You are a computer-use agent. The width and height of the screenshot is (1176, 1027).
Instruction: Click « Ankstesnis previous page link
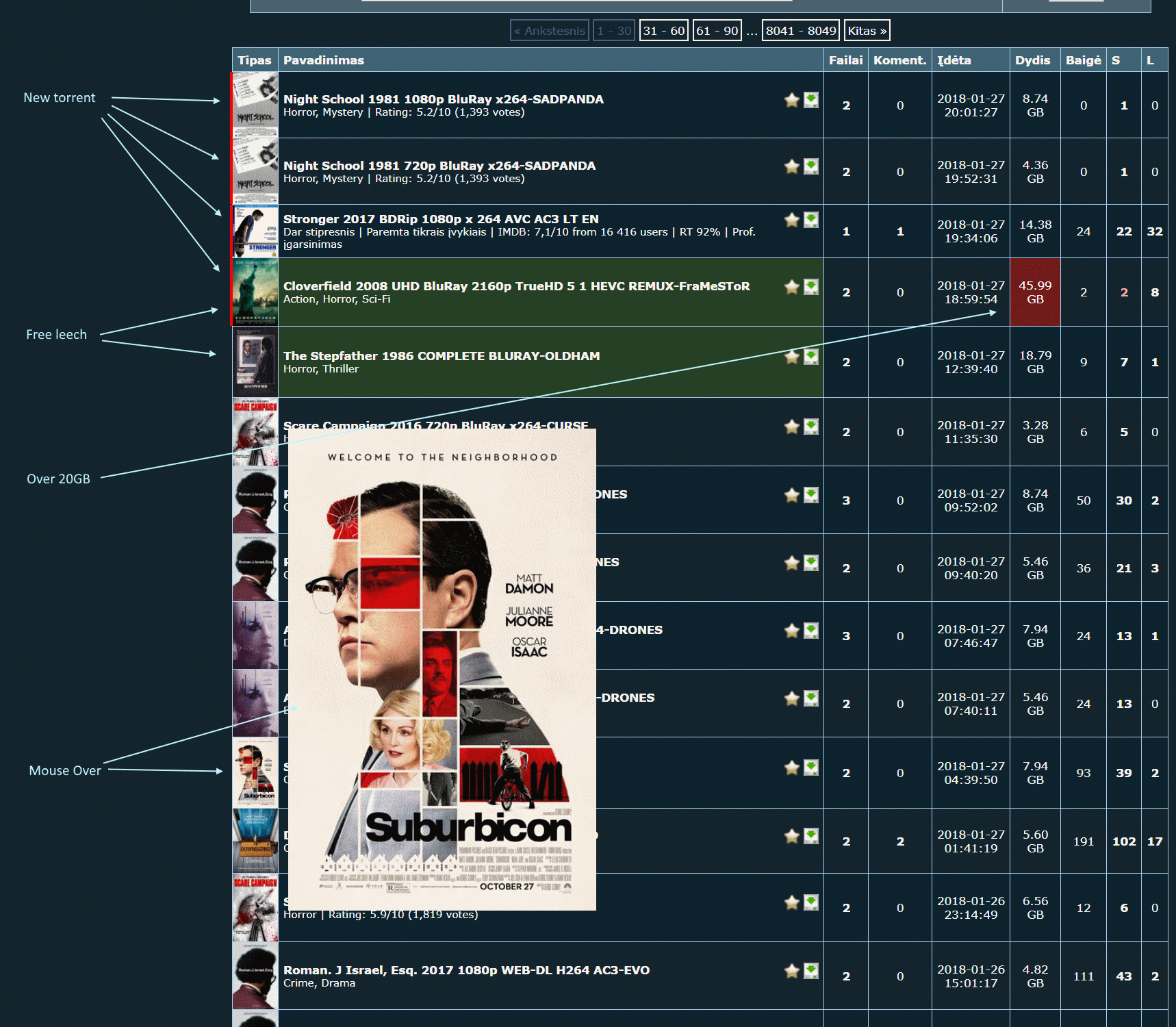point(550,31)
